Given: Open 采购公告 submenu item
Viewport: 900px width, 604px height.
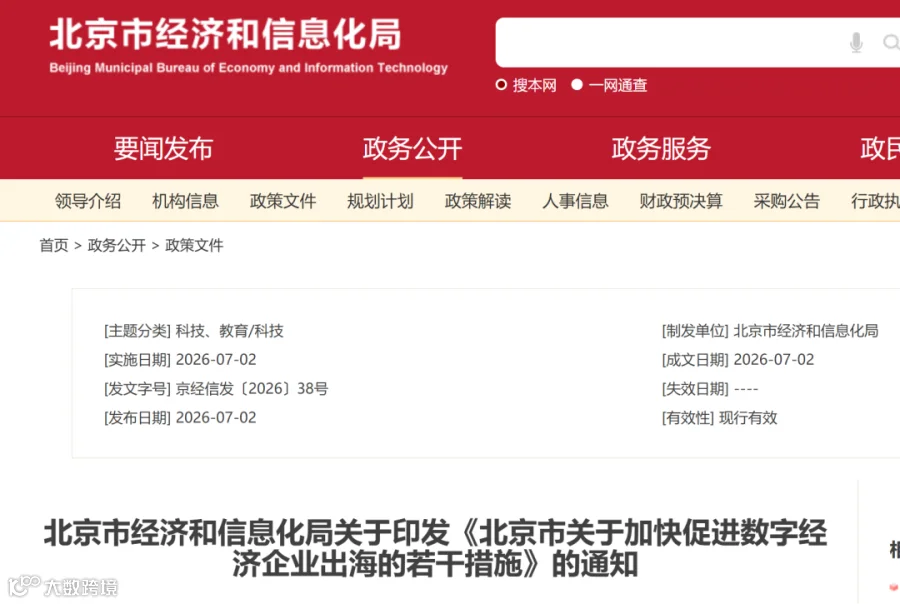Looking at the screenshot, I should (787, 201).
